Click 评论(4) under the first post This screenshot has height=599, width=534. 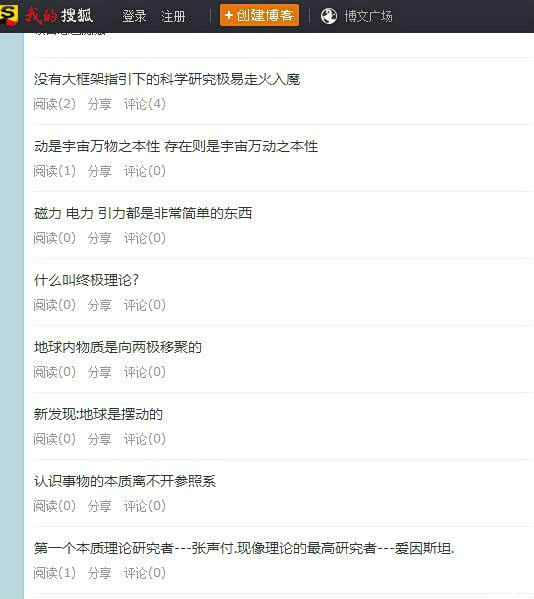145,104
